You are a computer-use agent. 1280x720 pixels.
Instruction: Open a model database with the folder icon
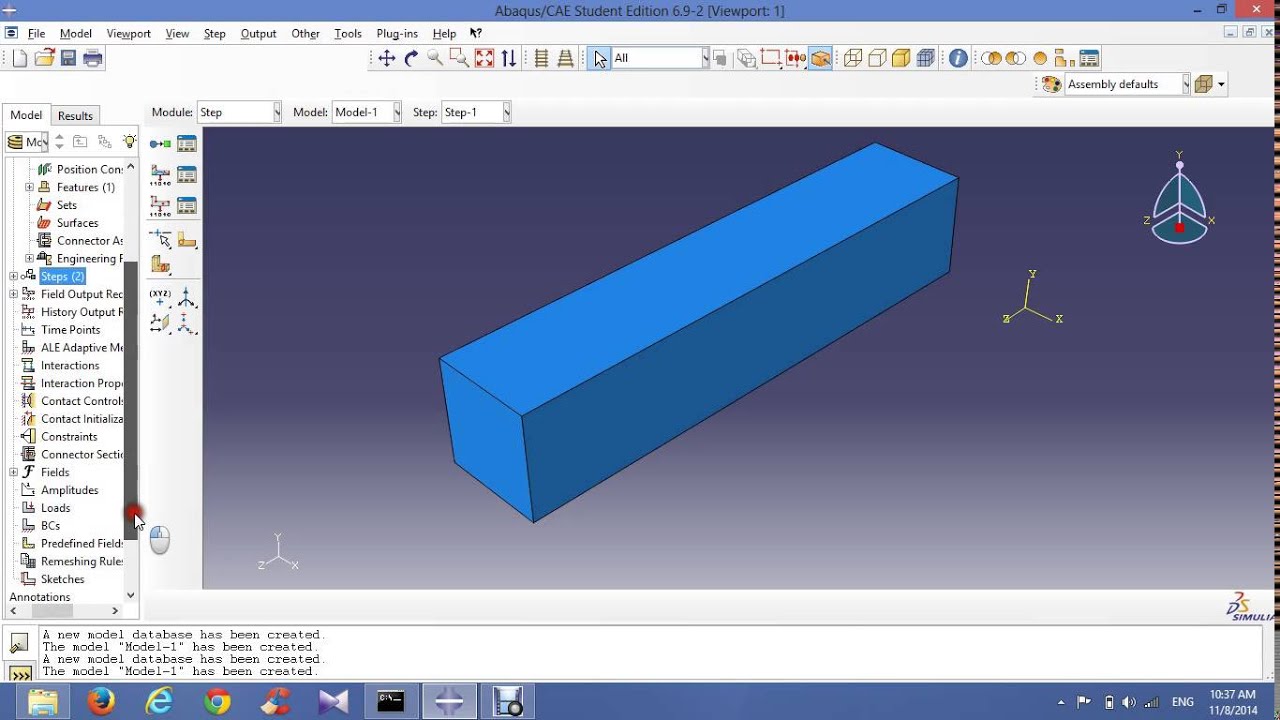44,58
